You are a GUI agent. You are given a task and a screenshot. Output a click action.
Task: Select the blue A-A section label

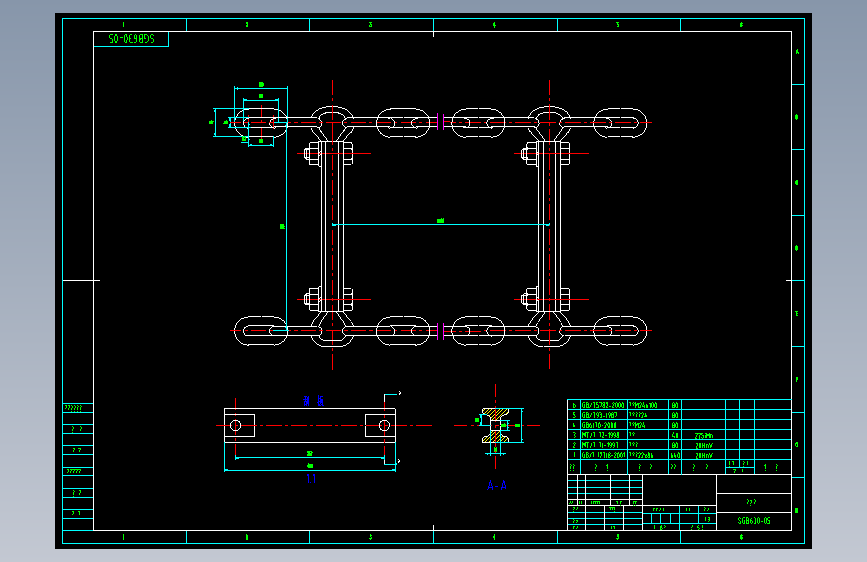pos(497,486)
